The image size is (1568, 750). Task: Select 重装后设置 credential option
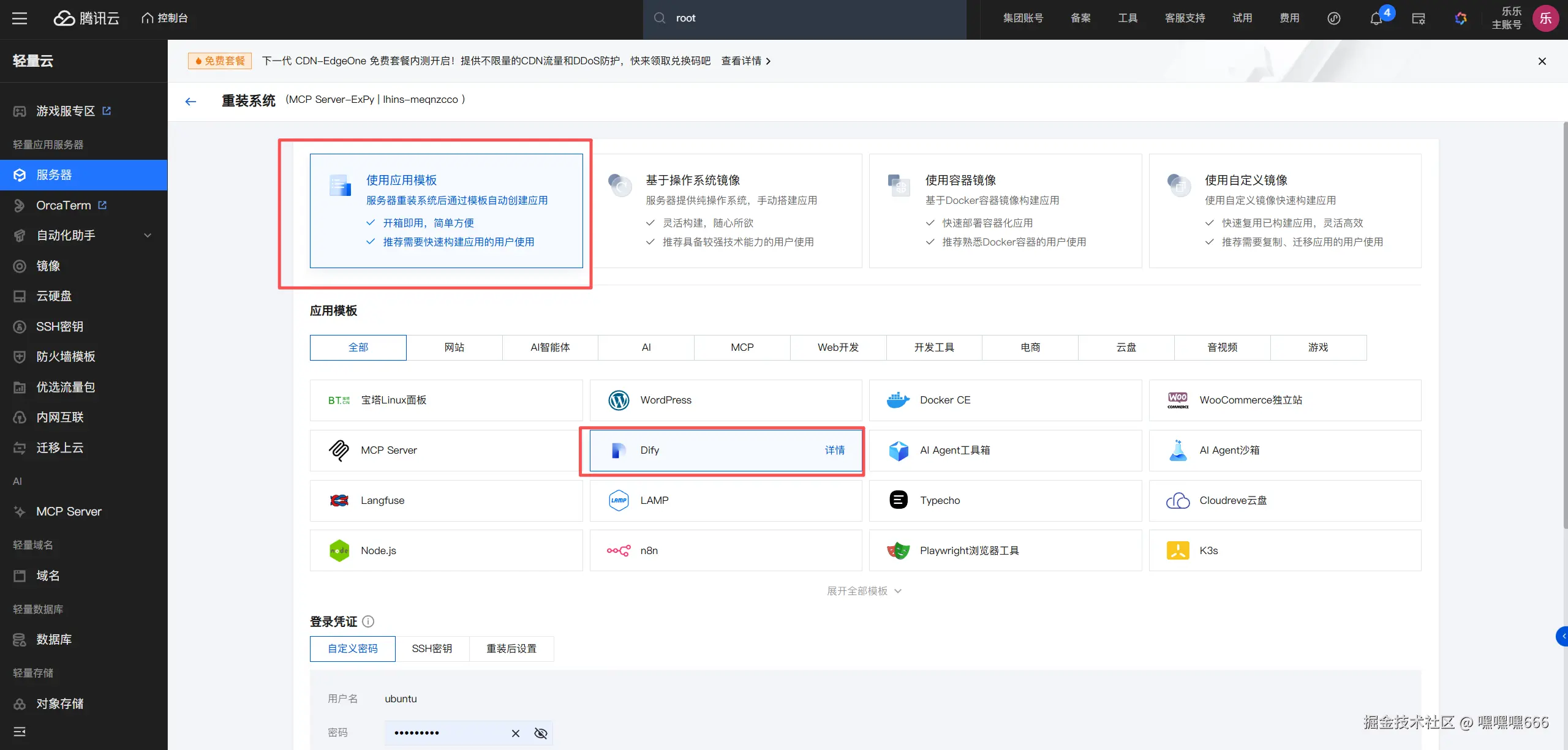[x=511, y=649]
